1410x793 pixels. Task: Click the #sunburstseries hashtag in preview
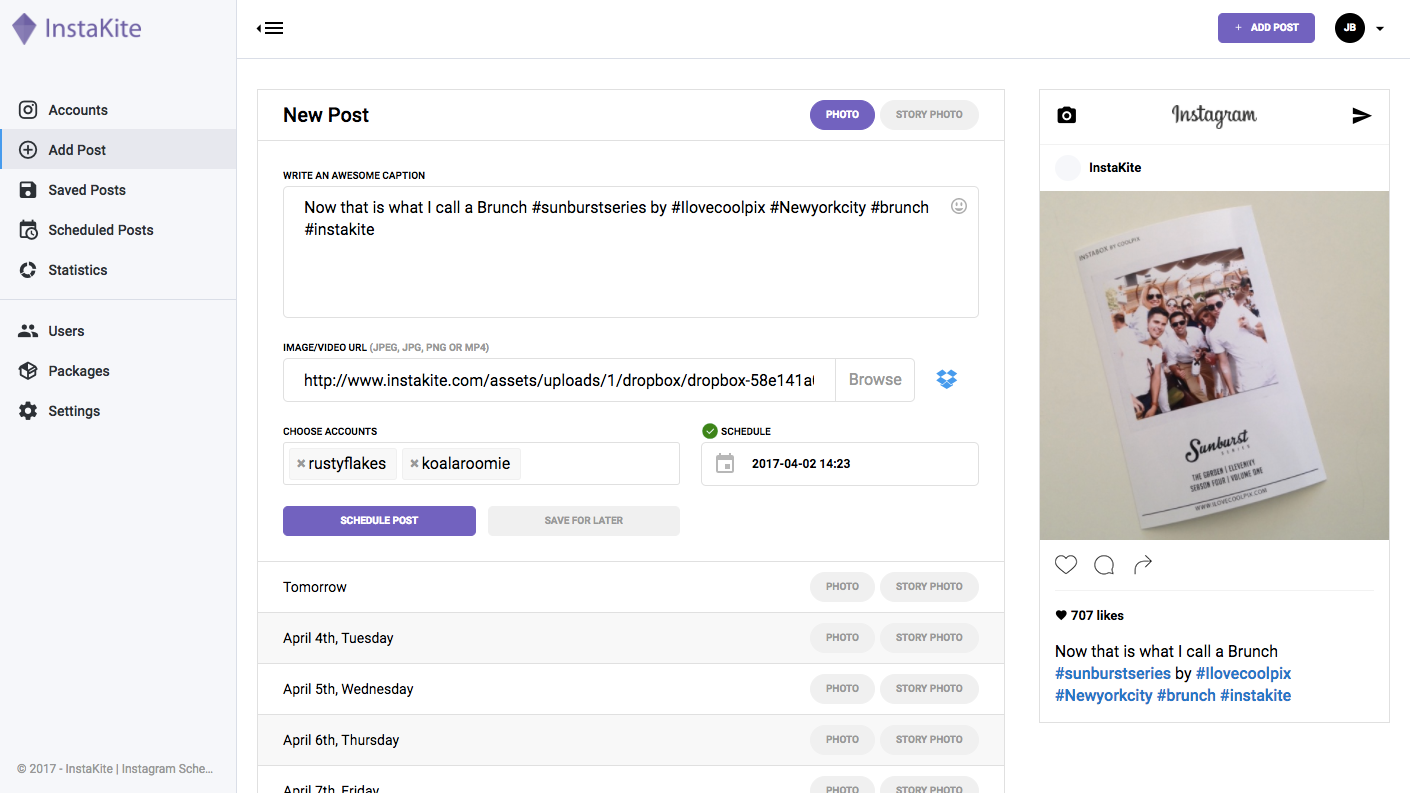pos(1113,674)
